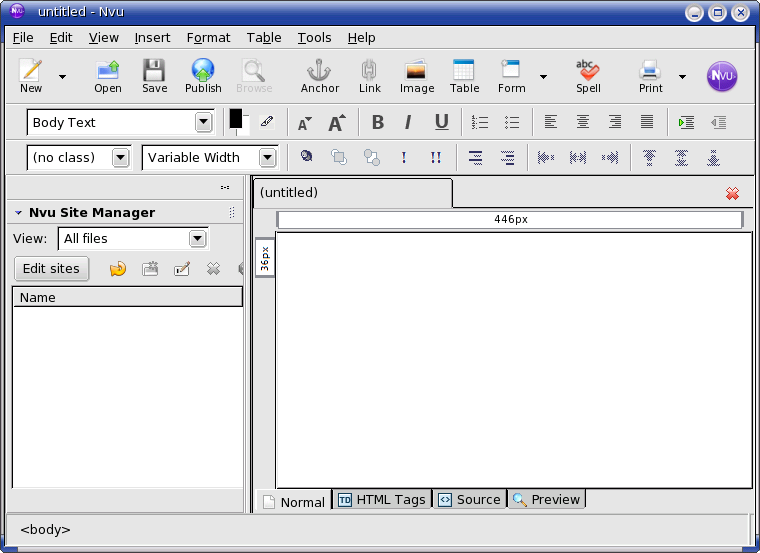Open the Form button dropdown arrow

[543, 77]
